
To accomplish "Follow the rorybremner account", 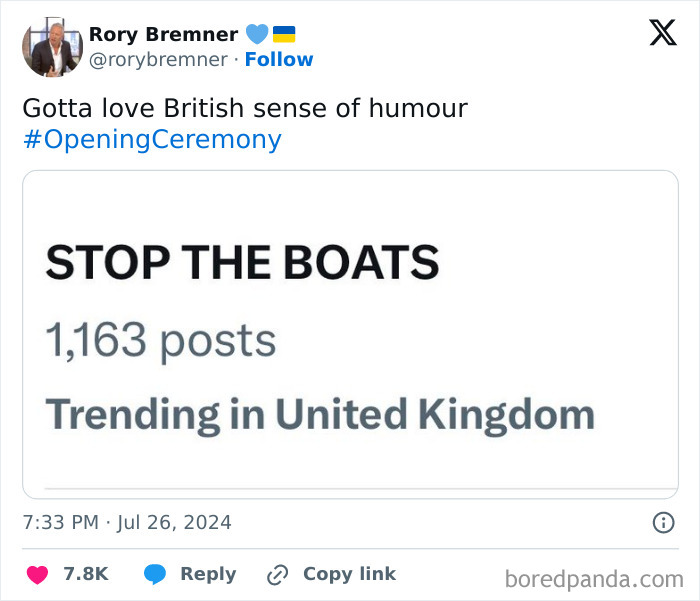I will point(279,59).
